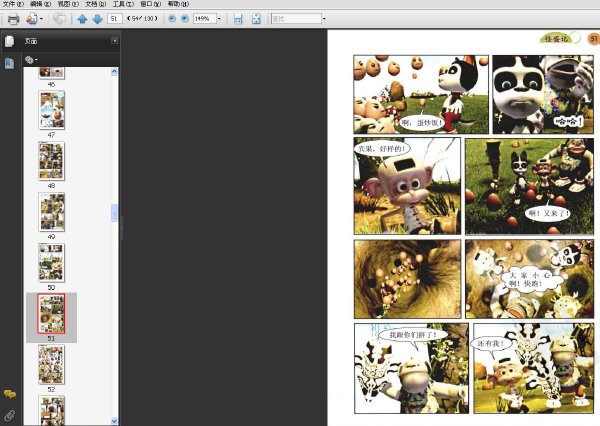This screenshot has width=600, height=426.
Task: Open the dropdown arrow beside the collaborate icon
Action: [41, 18]
